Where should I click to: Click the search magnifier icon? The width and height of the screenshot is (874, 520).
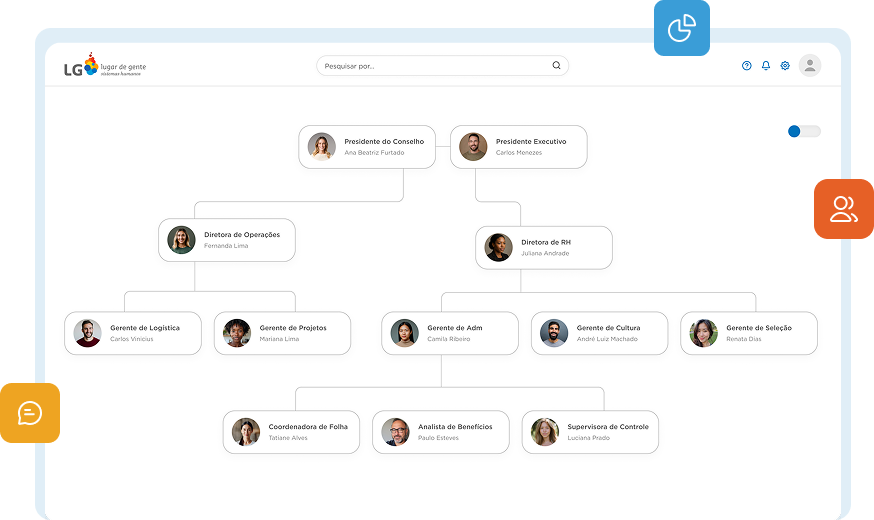[557, 66]
